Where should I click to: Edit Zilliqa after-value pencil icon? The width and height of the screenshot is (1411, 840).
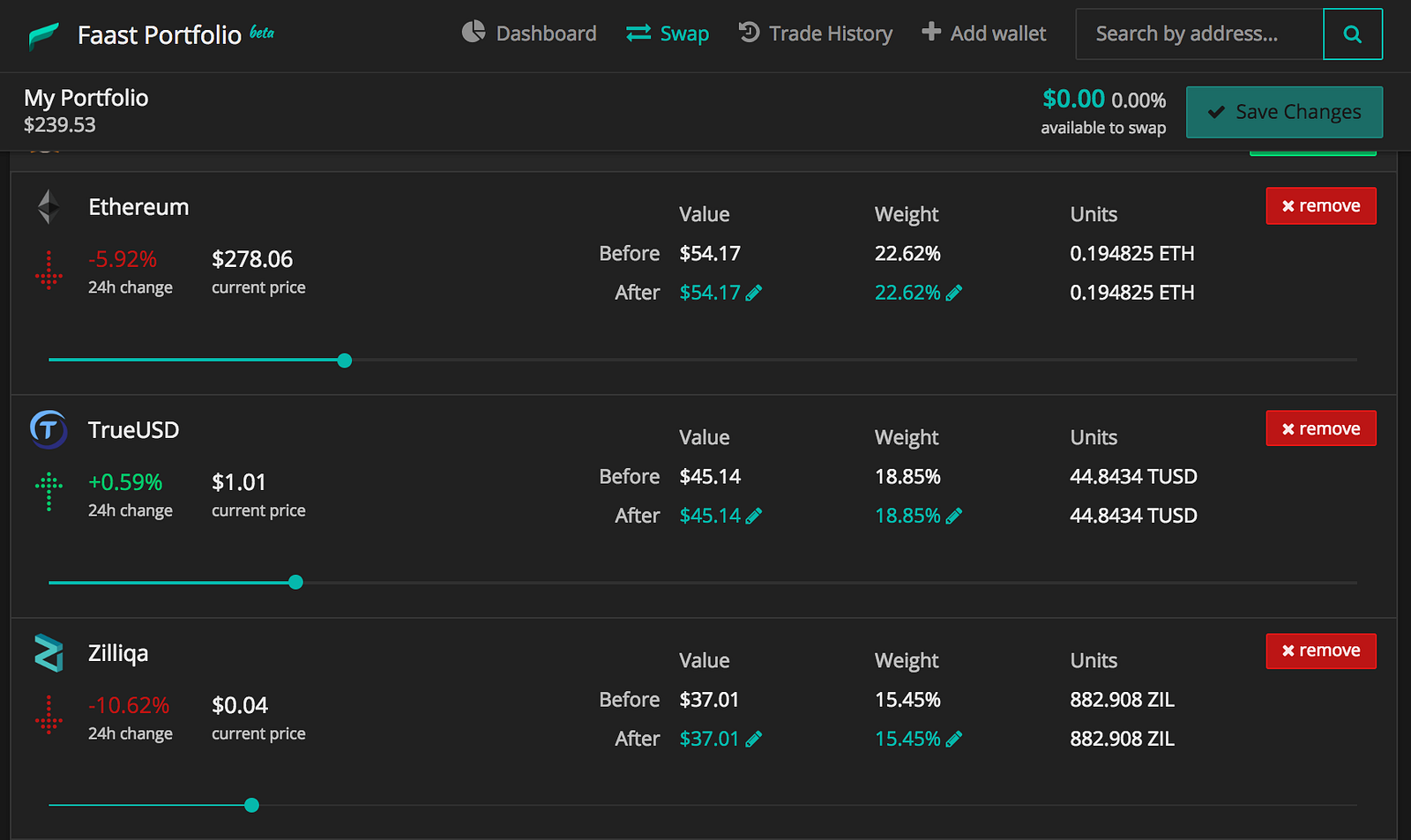coord(754,739)
